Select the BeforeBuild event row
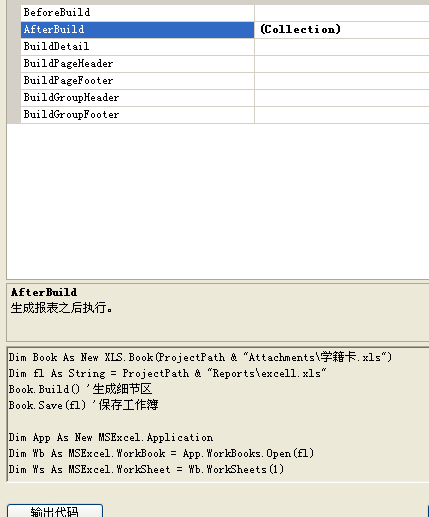 pyautogui.click(x=137, y=13)
